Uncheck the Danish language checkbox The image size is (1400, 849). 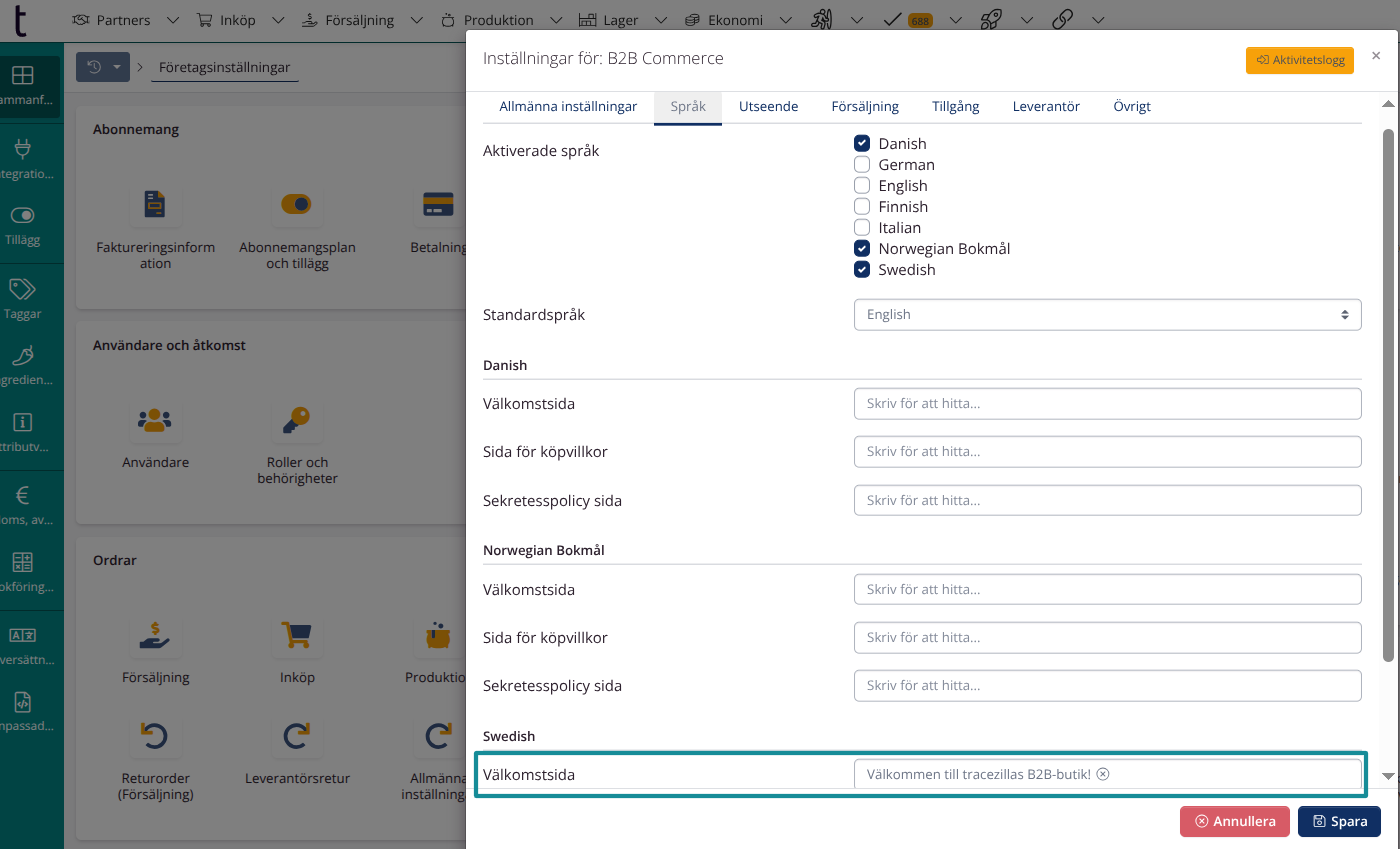862,143
